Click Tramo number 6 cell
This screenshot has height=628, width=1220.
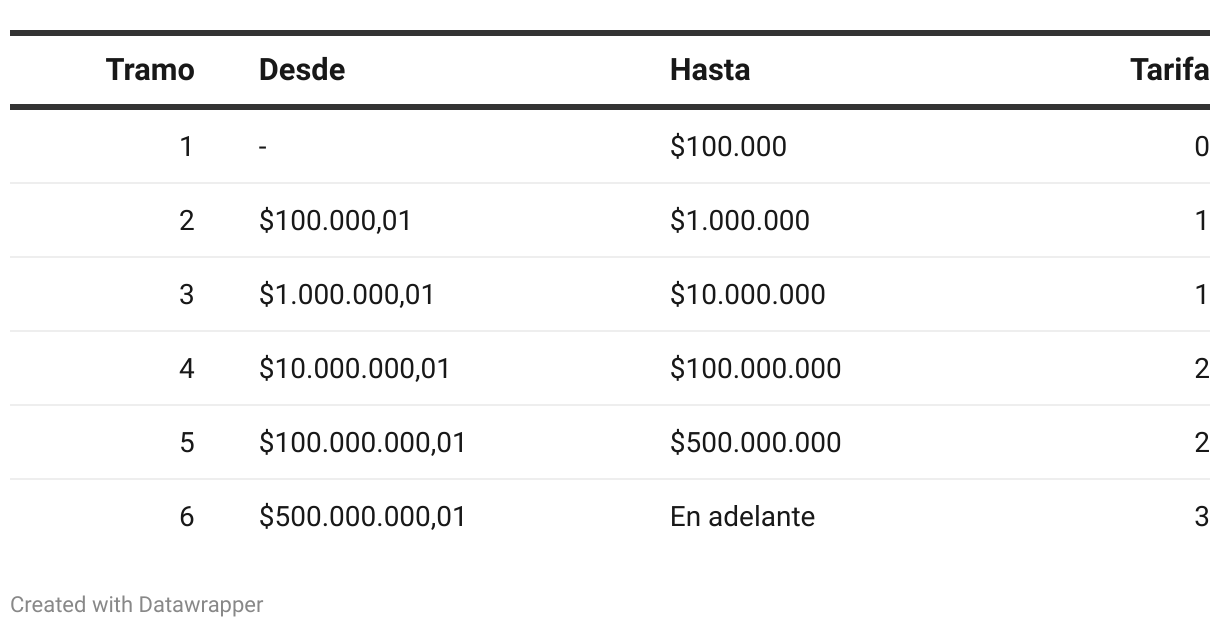coord(187,517)
